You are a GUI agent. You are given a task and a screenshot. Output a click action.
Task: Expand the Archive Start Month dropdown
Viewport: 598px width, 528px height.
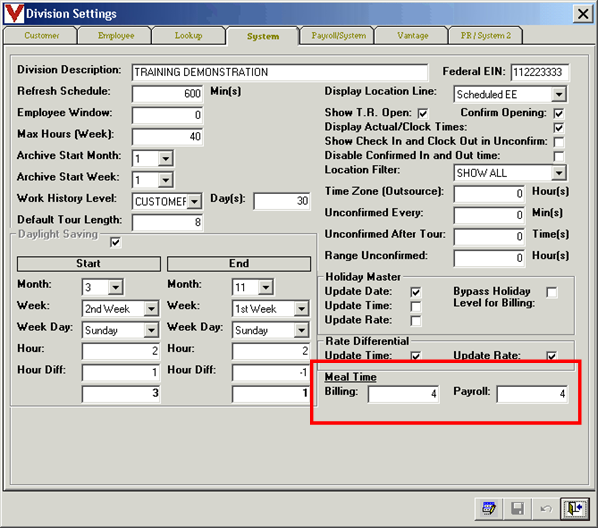(166, 158)
